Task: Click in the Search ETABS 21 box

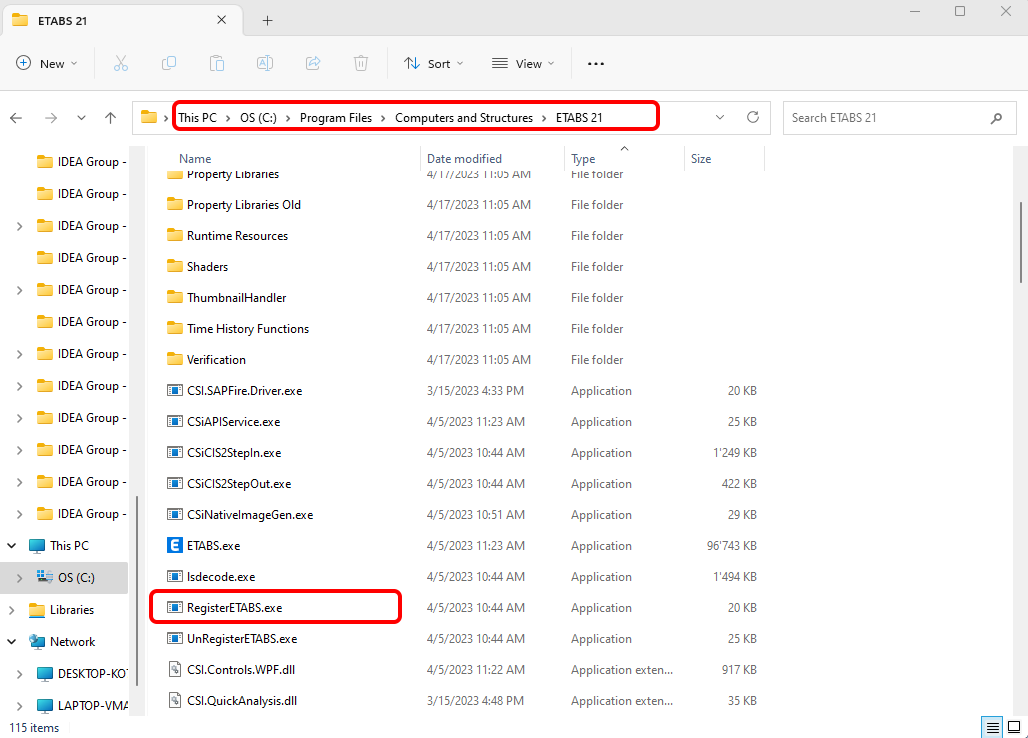Action: (885, 117)
